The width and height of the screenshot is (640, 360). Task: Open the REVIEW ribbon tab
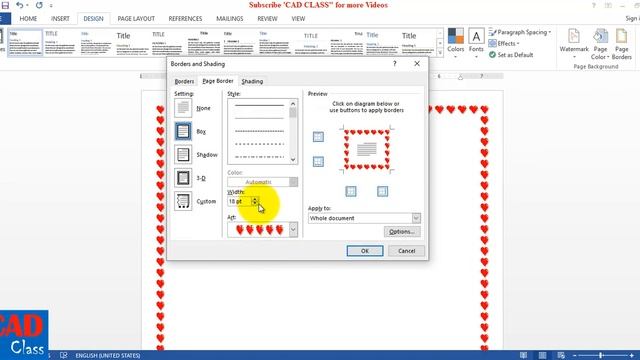point(267,18)
